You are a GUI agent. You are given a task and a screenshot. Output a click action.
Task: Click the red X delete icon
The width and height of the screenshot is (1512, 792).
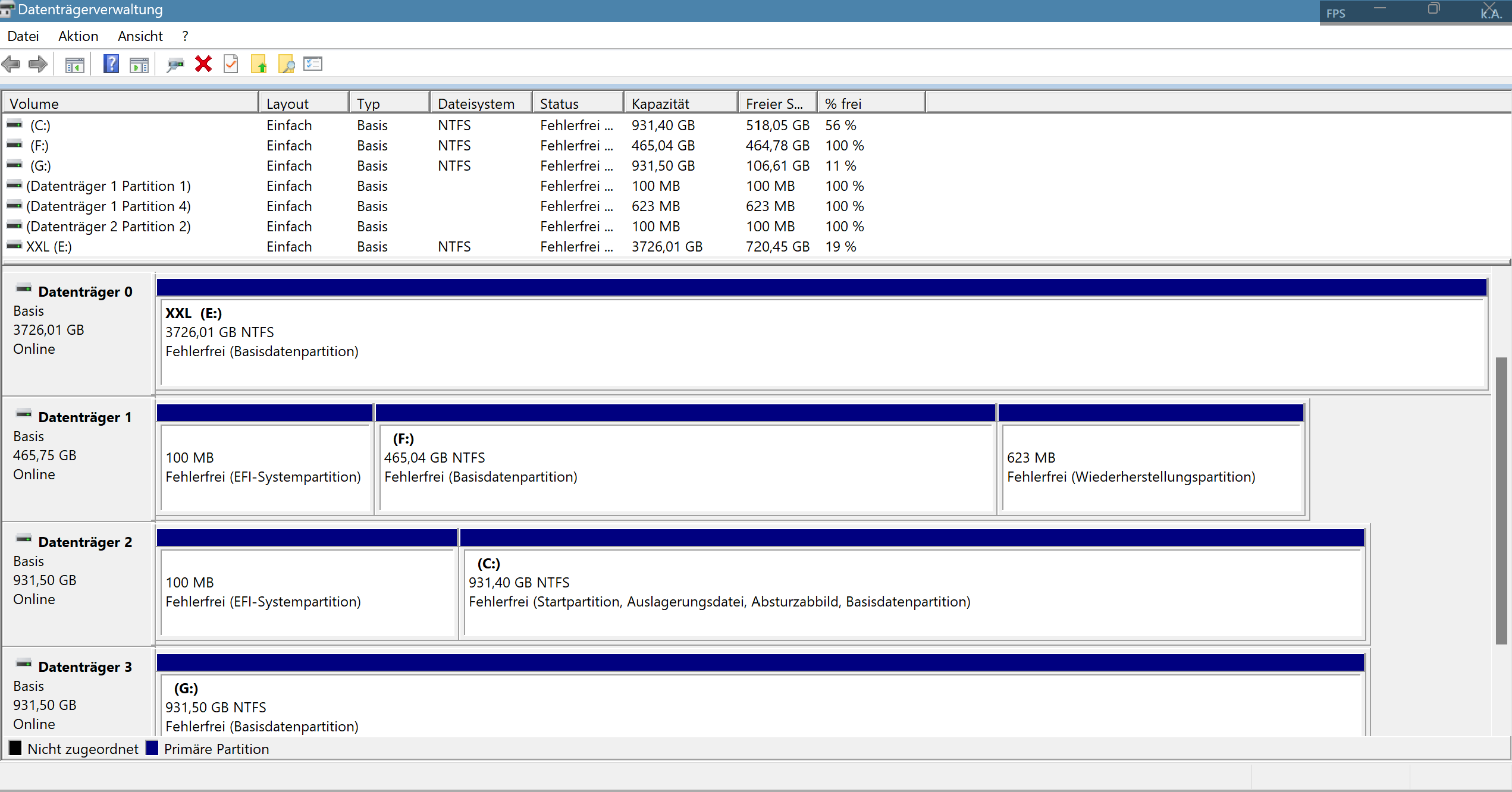pyautogui.click(x=203, y=64)
